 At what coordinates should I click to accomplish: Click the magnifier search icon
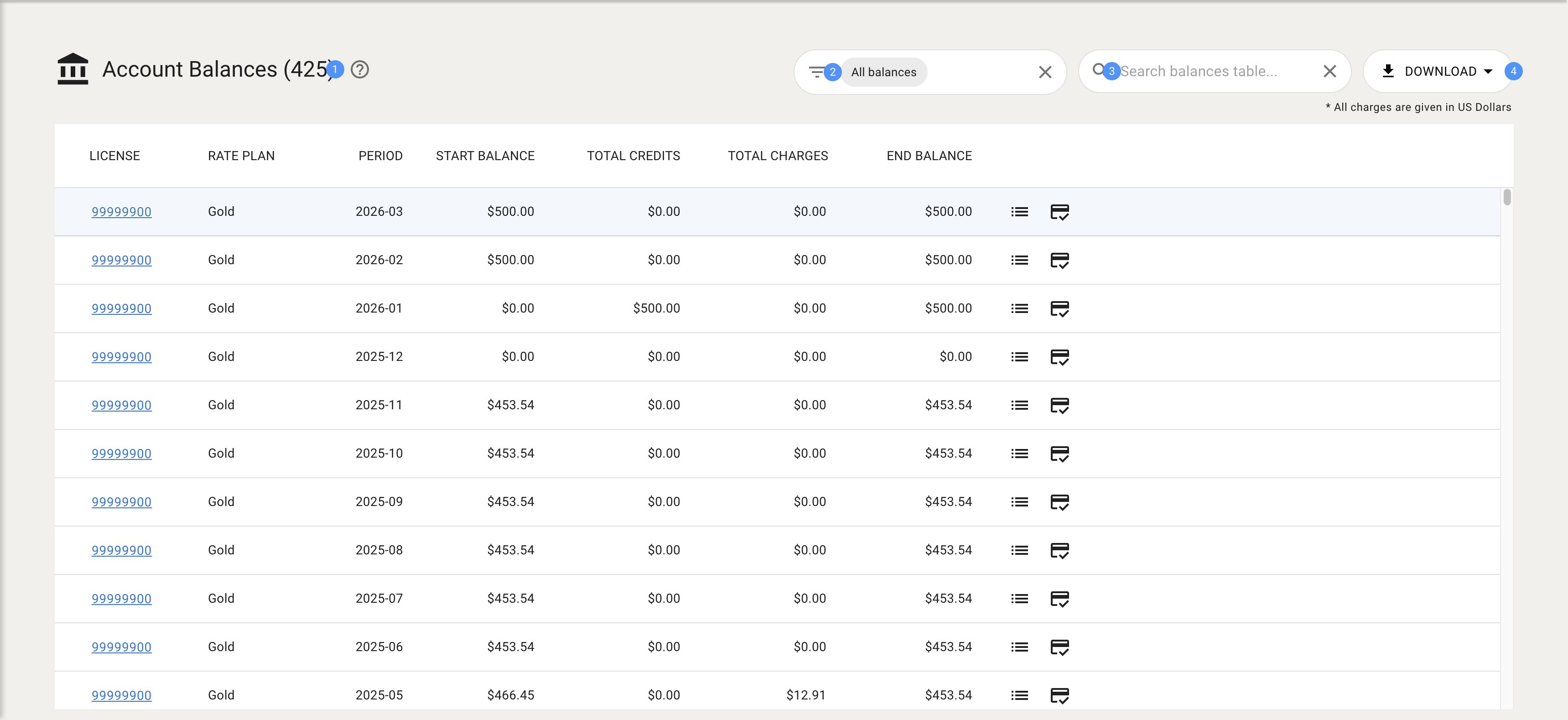point(1098,70)
